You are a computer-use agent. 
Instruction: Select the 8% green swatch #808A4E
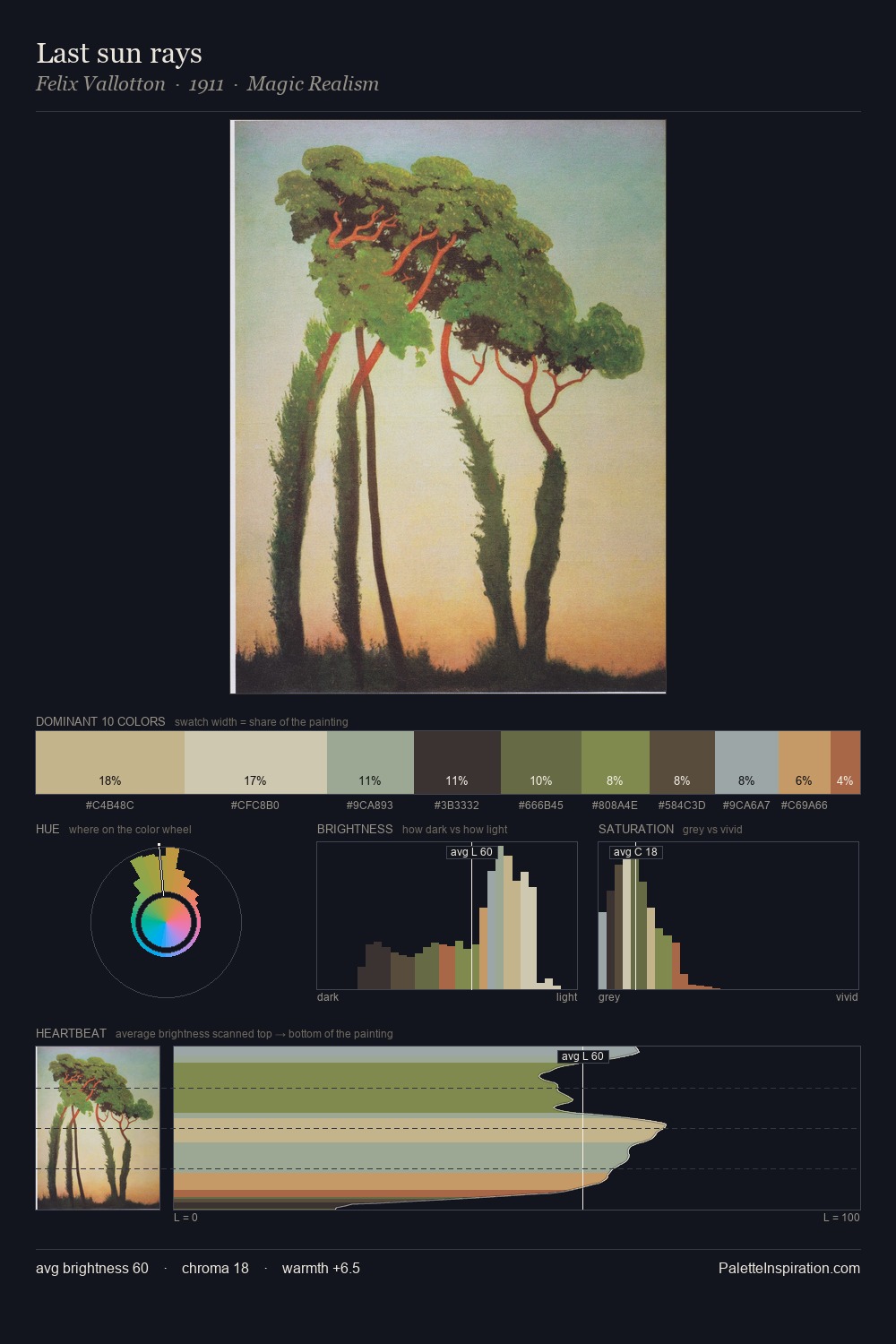point(615,762)
